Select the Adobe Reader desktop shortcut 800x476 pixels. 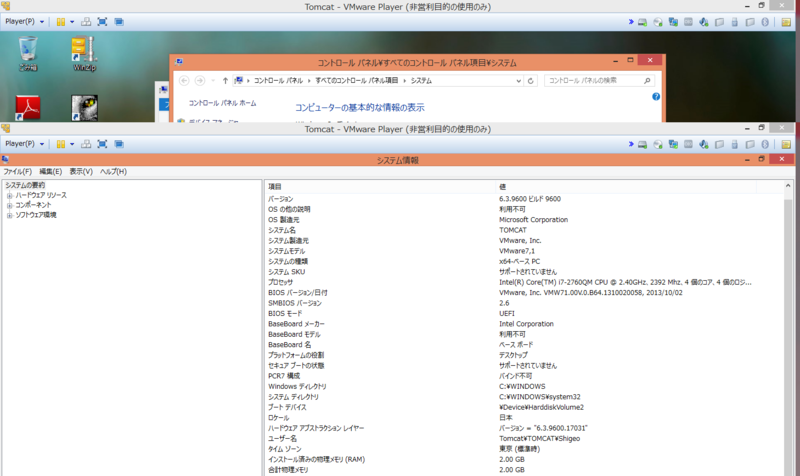point(28,108)
